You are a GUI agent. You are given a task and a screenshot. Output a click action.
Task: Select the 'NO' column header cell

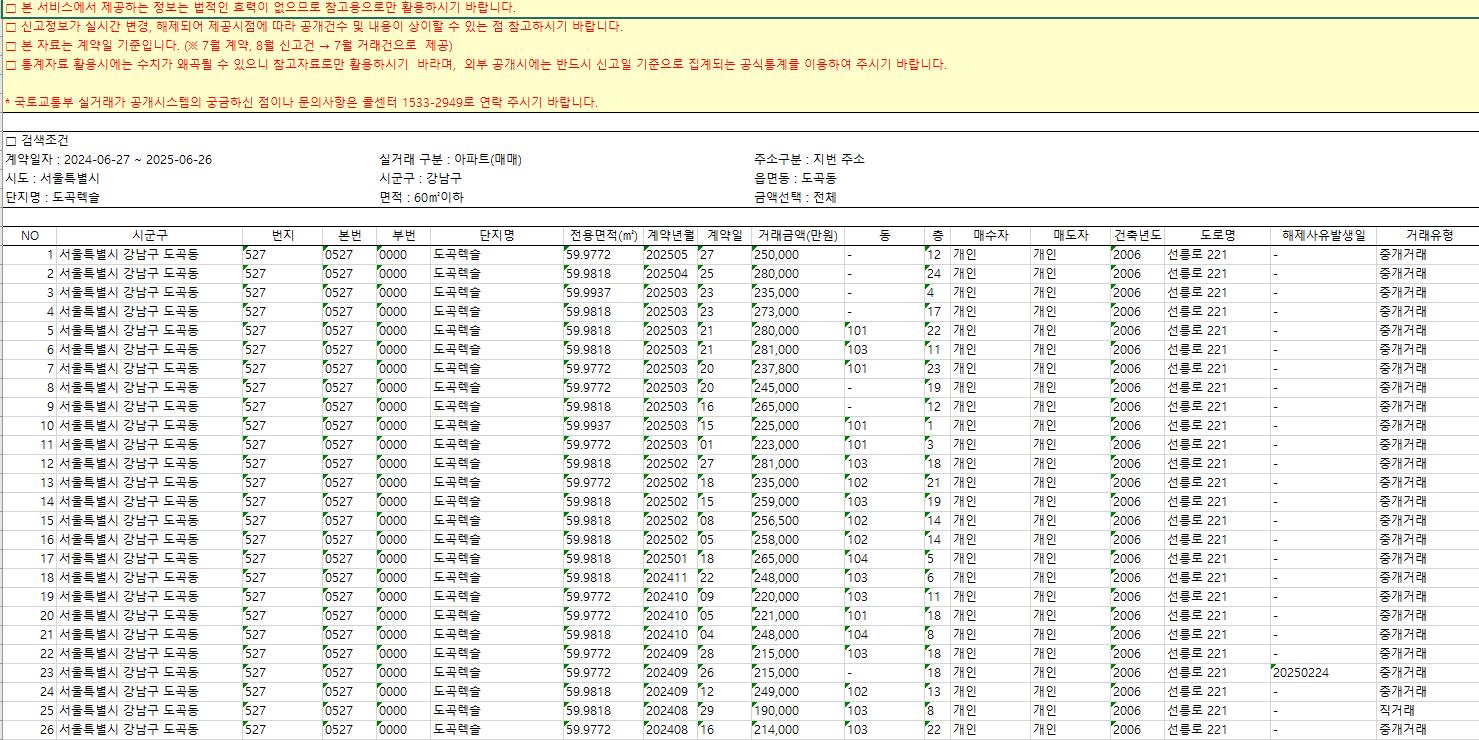[x=30, y=236]
